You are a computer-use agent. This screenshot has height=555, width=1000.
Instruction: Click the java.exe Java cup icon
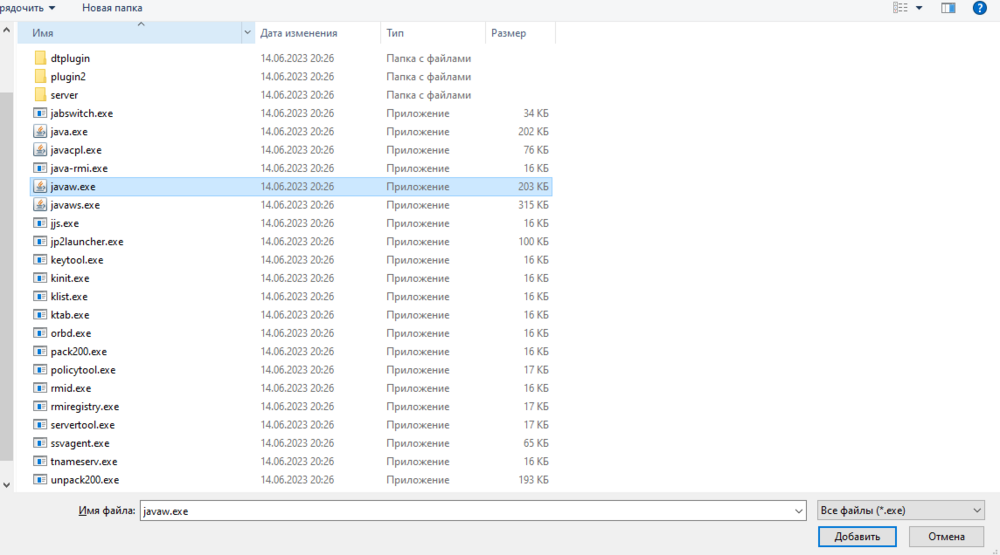pos(40,131)
